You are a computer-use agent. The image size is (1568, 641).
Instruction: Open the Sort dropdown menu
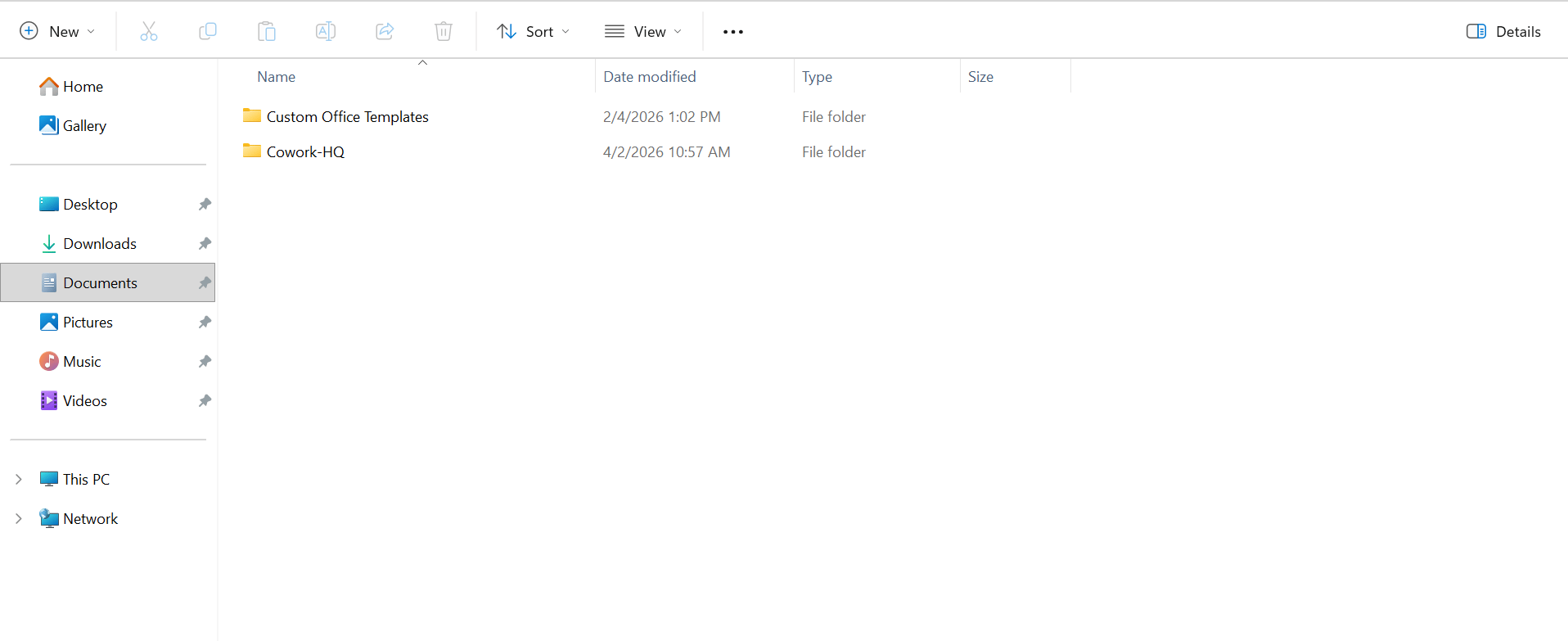click(x=533, y=31)
